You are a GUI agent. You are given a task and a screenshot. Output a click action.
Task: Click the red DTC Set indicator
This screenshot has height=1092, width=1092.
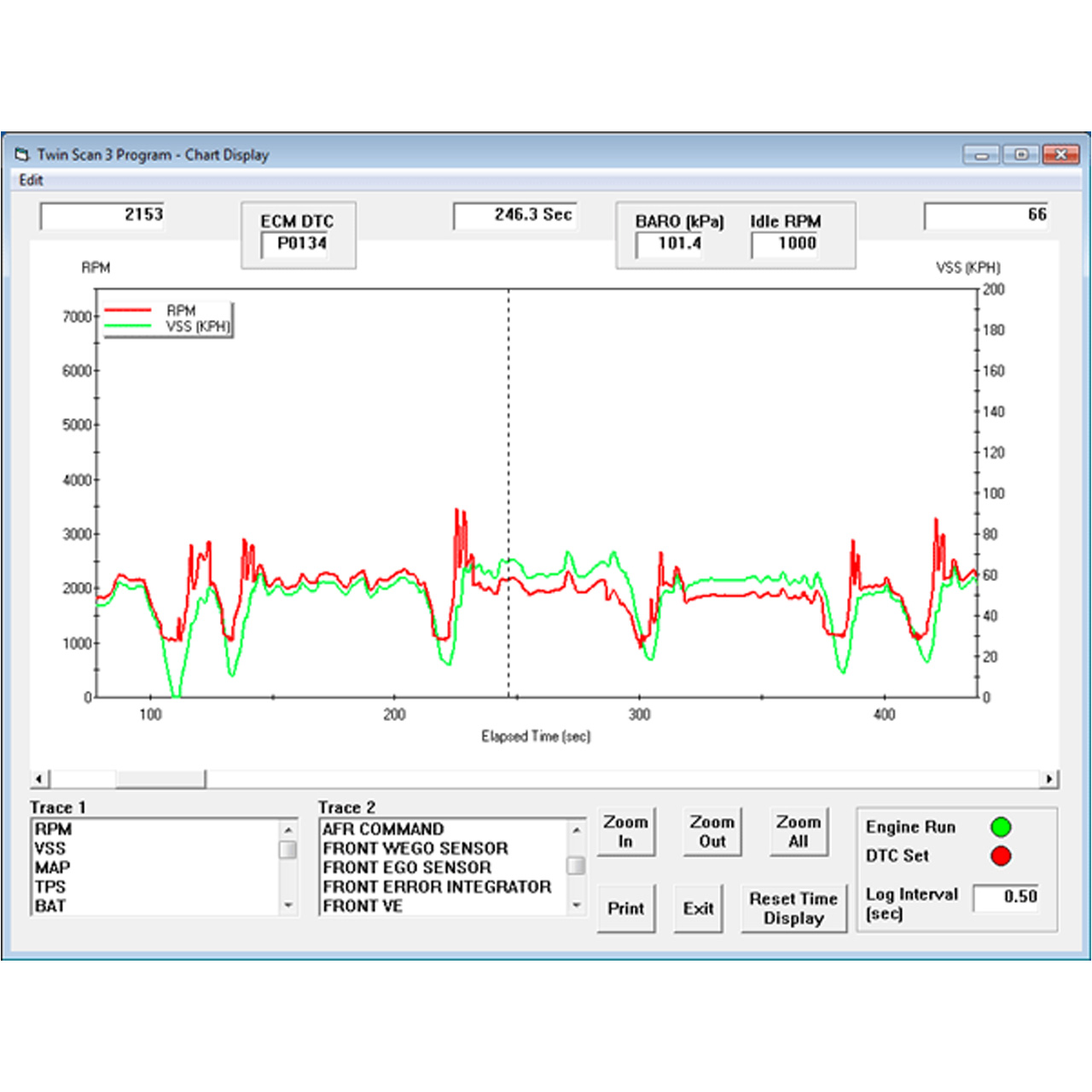point(1001,856)
